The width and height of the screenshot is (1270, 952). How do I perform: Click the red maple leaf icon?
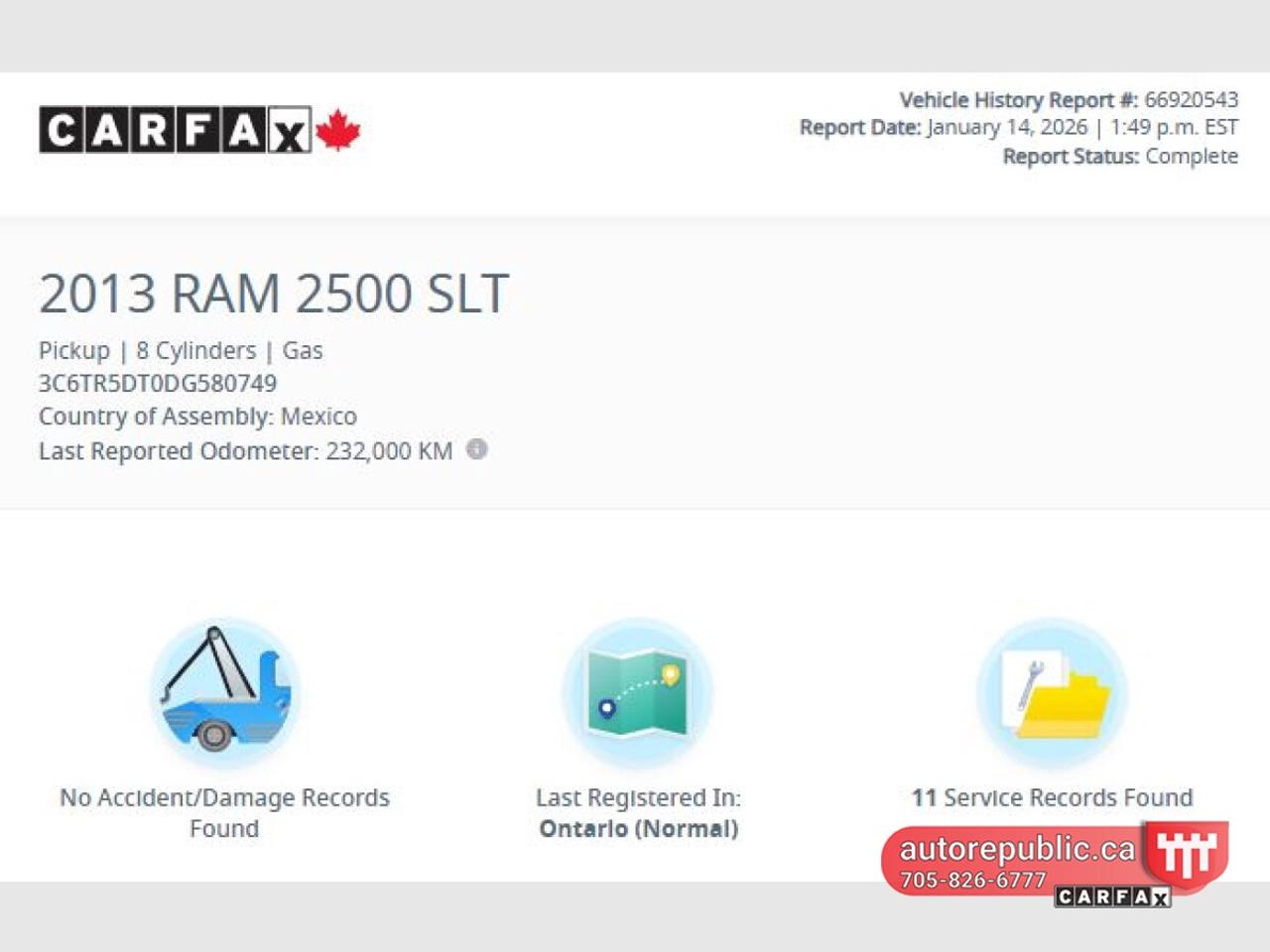(338, 130)
